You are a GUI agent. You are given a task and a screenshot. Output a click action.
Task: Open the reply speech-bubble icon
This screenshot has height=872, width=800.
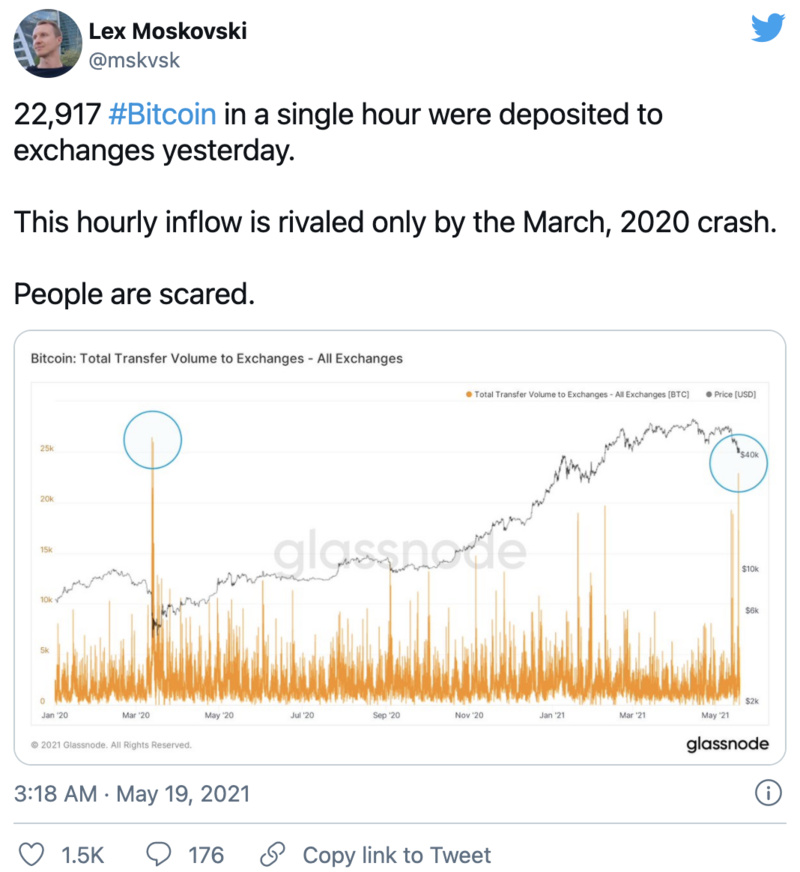(x=158, y=855)
